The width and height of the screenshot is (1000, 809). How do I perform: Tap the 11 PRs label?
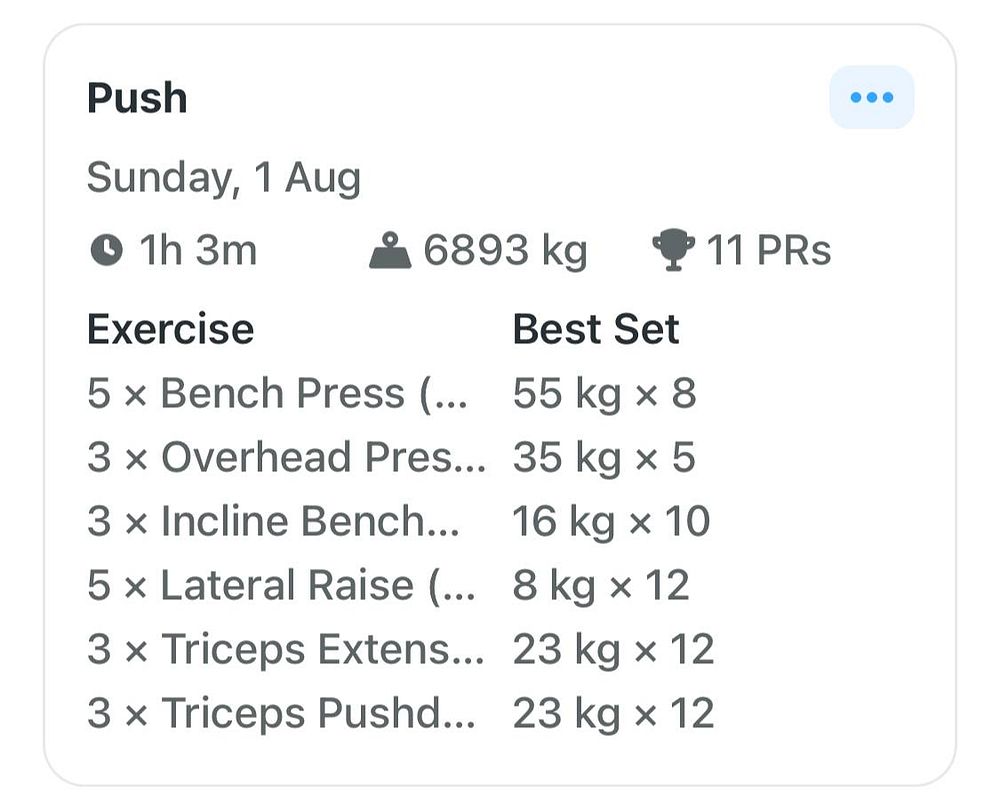768,249
